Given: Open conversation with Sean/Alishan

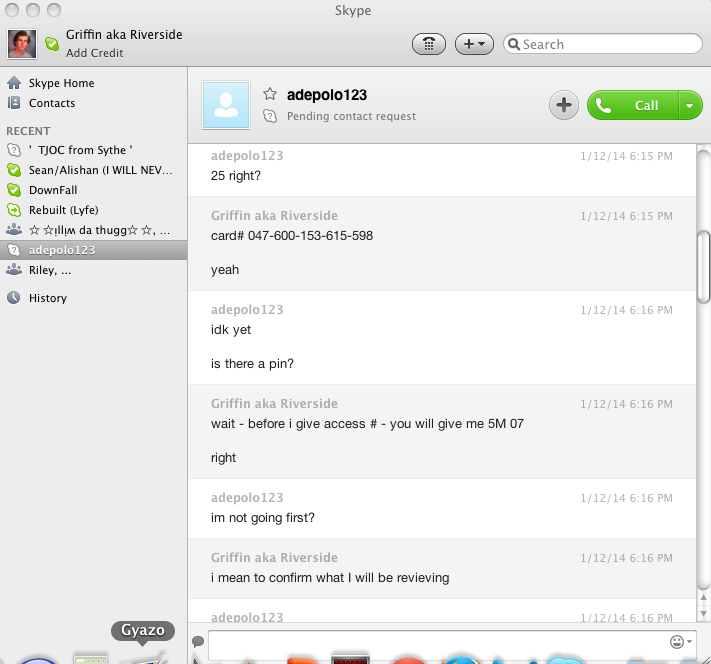Looking at the screenshot, I should tap(93, 170).
